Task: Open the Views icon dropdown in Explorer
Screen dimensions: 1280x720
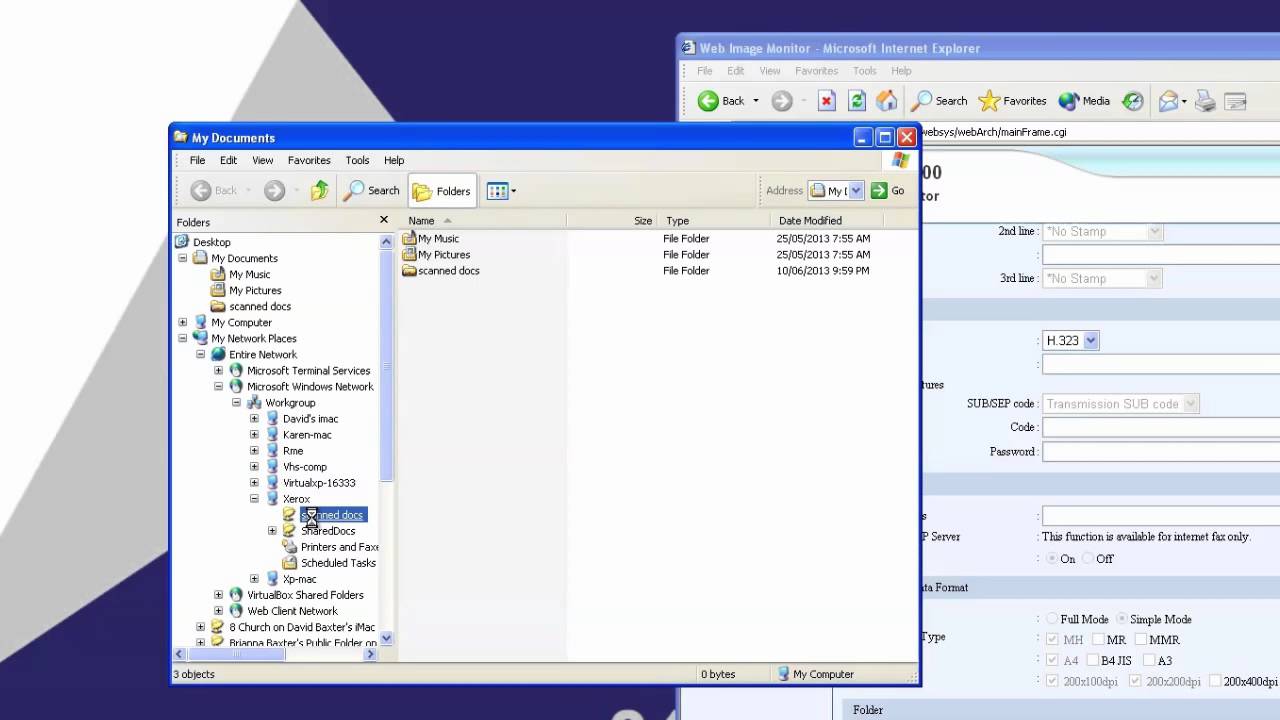Action: point(502,191)
